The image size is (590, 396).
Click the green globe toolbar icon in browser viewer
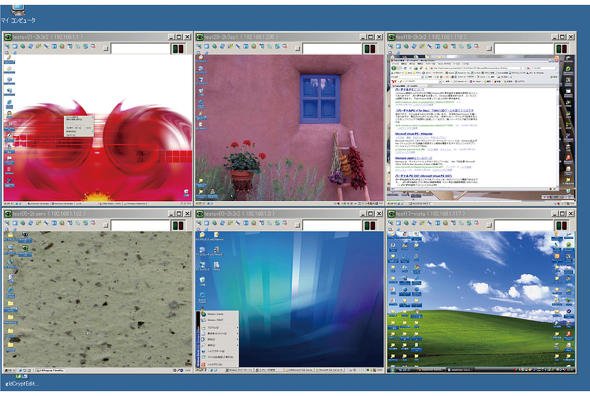click(406, 46)
